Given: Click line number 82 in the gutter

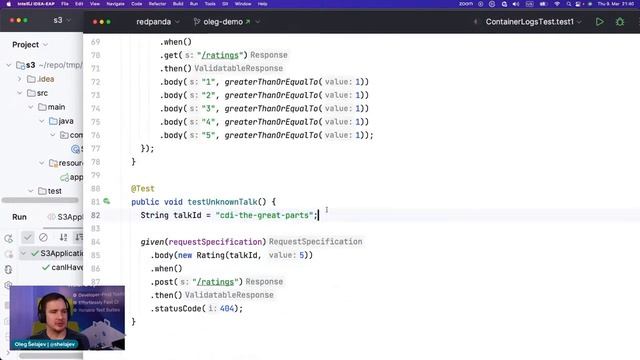Looking at the screenshot, I should coord(96,215).
